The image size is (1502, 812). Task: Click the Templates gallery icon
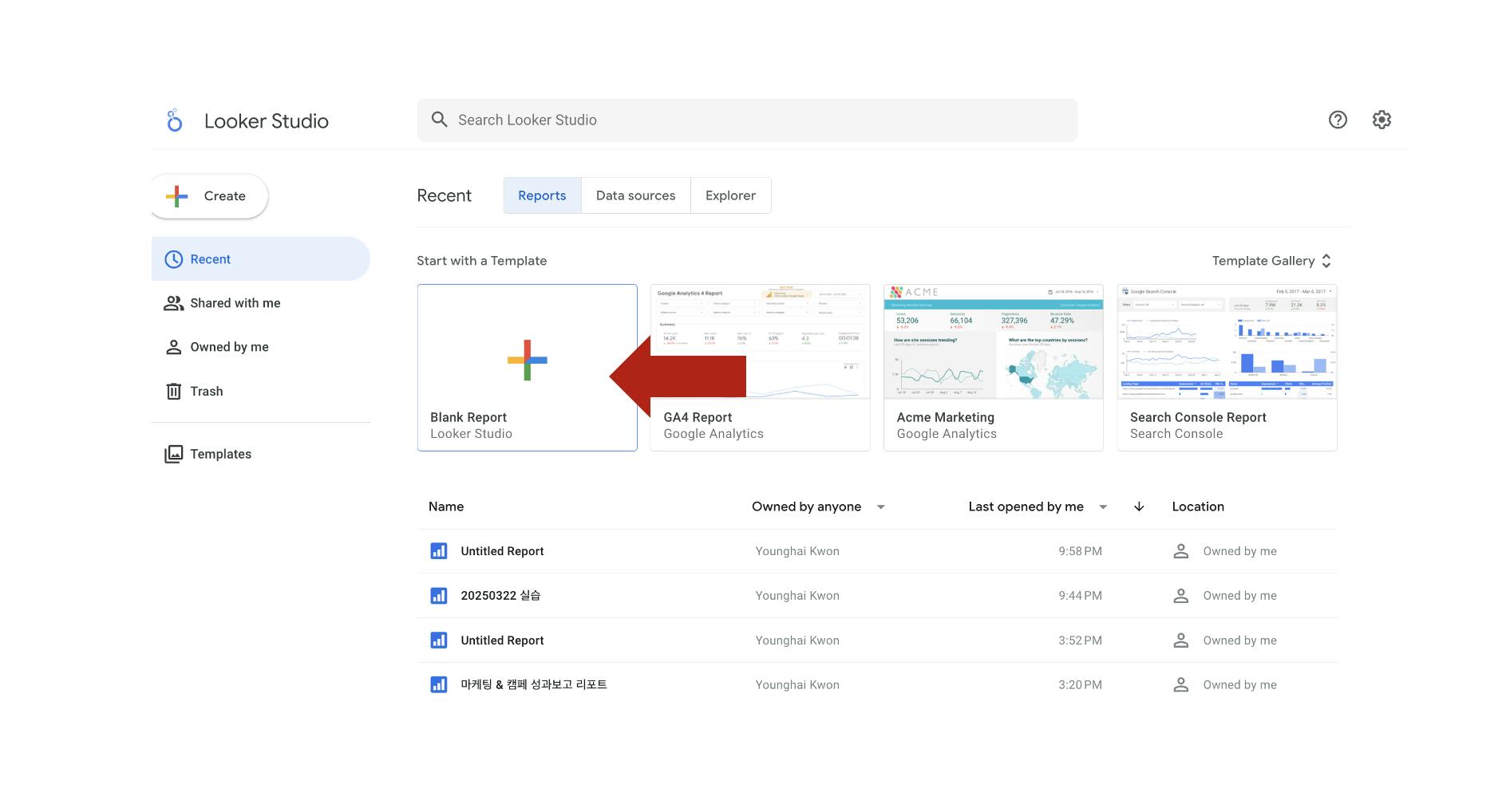[173, 454]
